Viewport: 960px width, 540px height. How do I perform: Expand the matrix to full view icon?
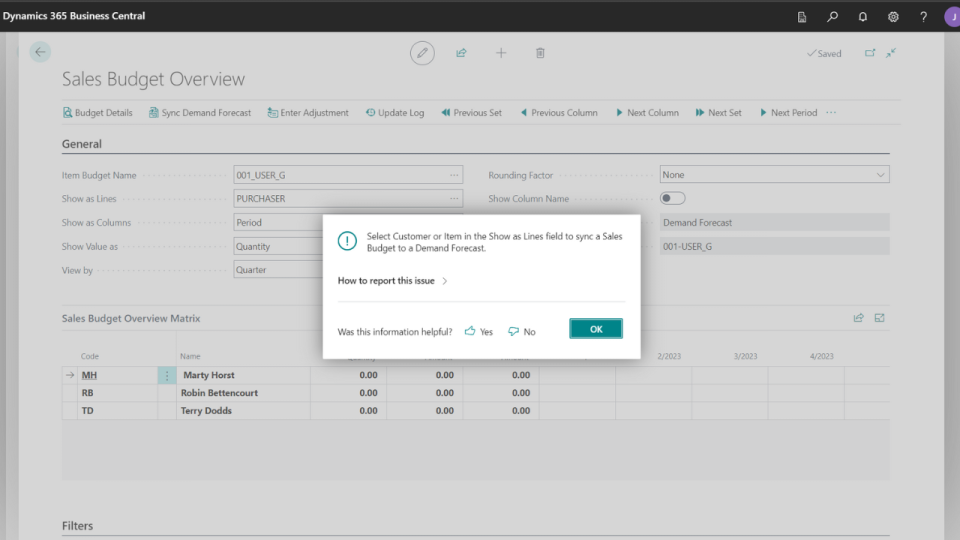pyautogui.click(x=880, y=318)
